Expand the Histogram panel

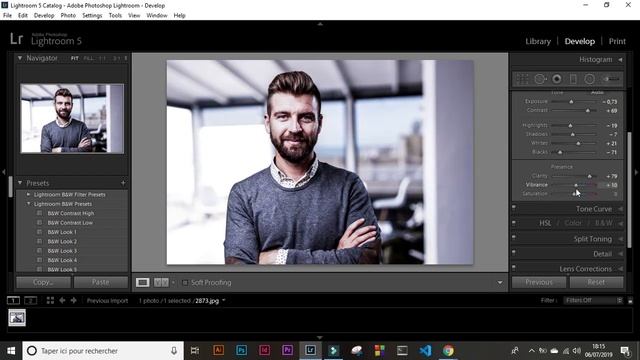[x=621, y=60]
